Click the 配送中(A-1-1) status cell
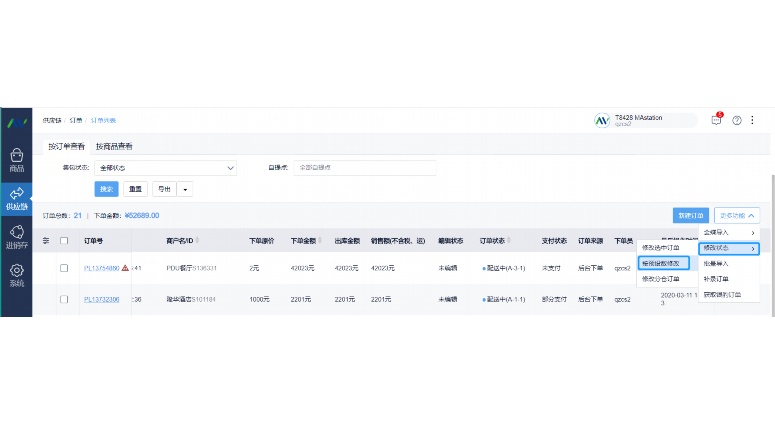This screenshot has width=775, height=424. pos(504,299)
